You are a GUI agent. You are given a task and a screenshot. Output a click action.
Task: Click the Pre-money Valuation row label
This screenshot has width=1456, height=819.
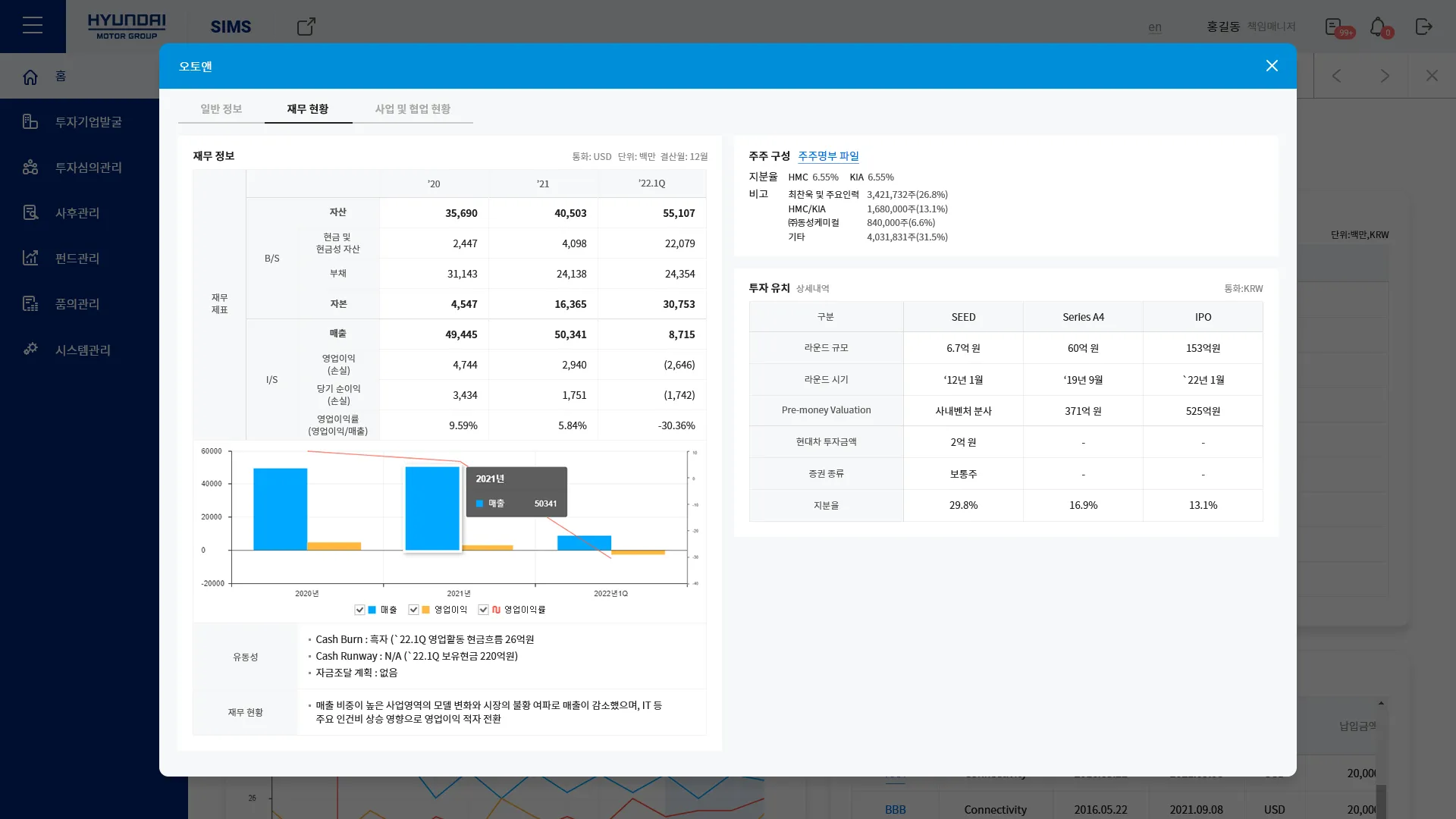pos(827,410)
